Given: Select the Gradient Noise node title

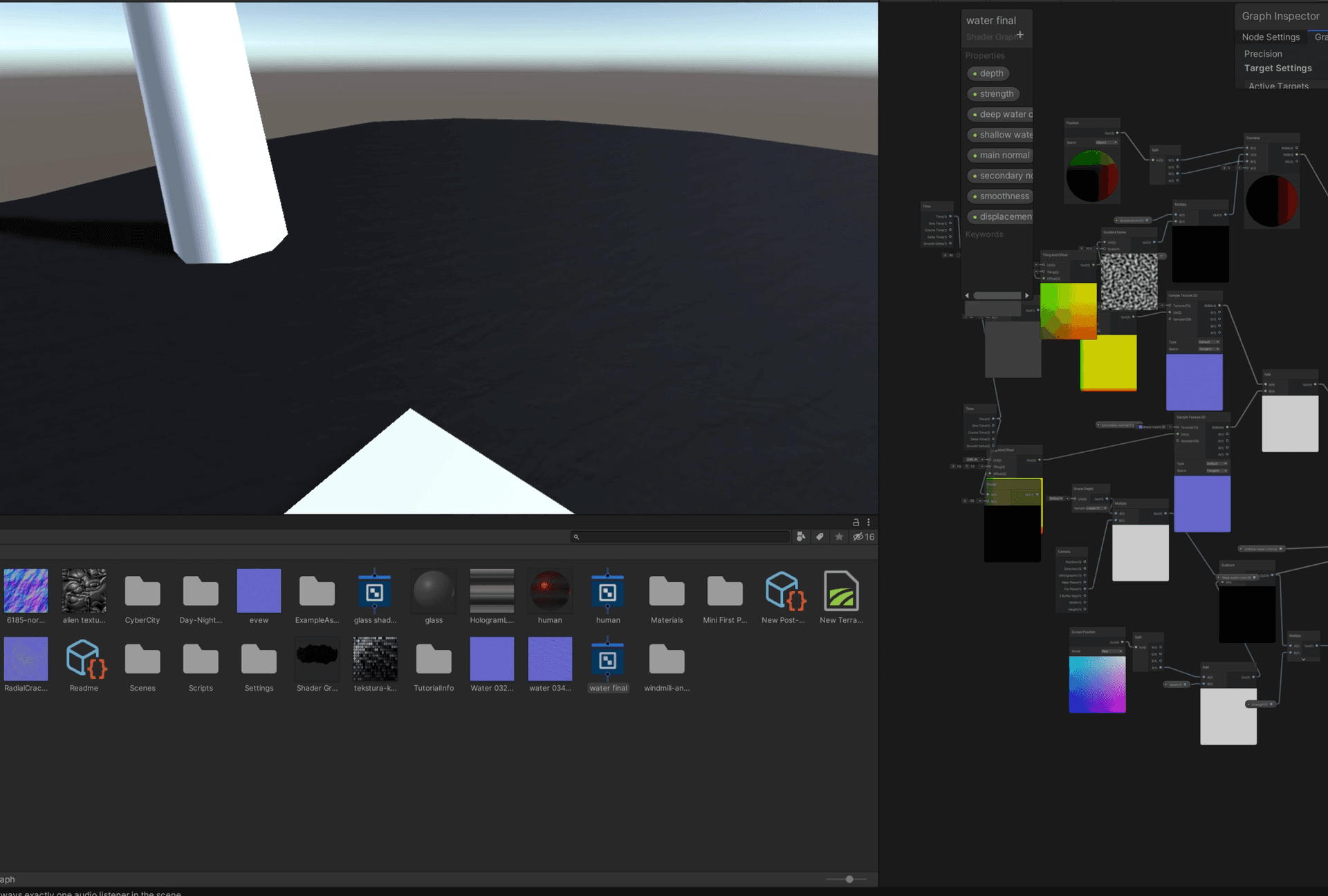Looking at the screenshot, I should [x=1115, y=232].
